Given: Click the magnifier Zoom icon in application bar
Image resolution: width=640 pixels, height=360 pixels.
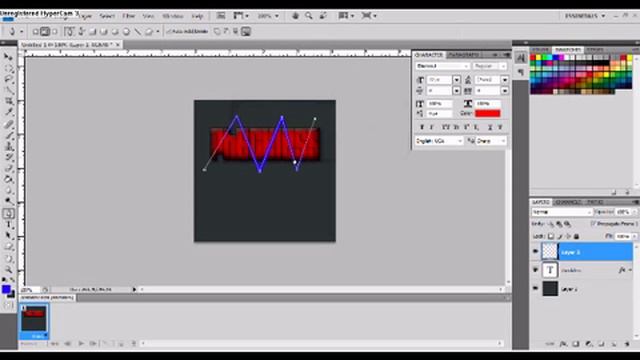Looking at the screenshot, I should (x=309, y=16).
